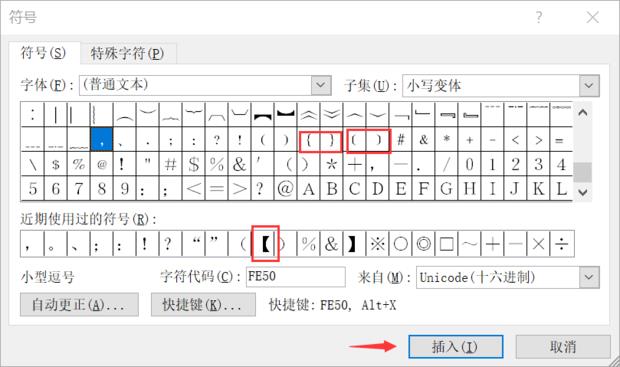
Task: Click the 取消 cancel button
Action: click(563, 347)
